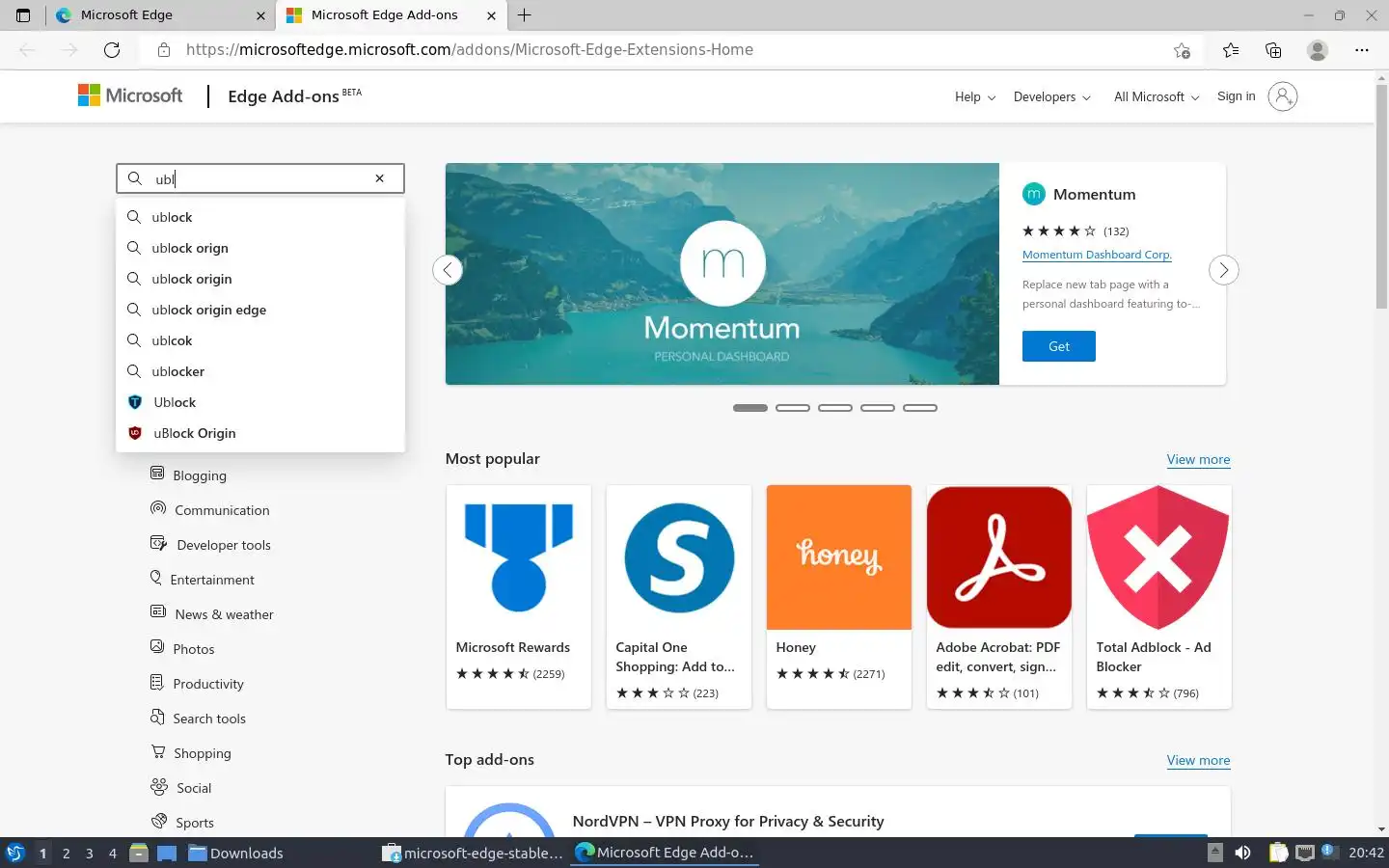Clear the search box text
This screenshot has width=1389, height=868.
(x=379, y=178)
